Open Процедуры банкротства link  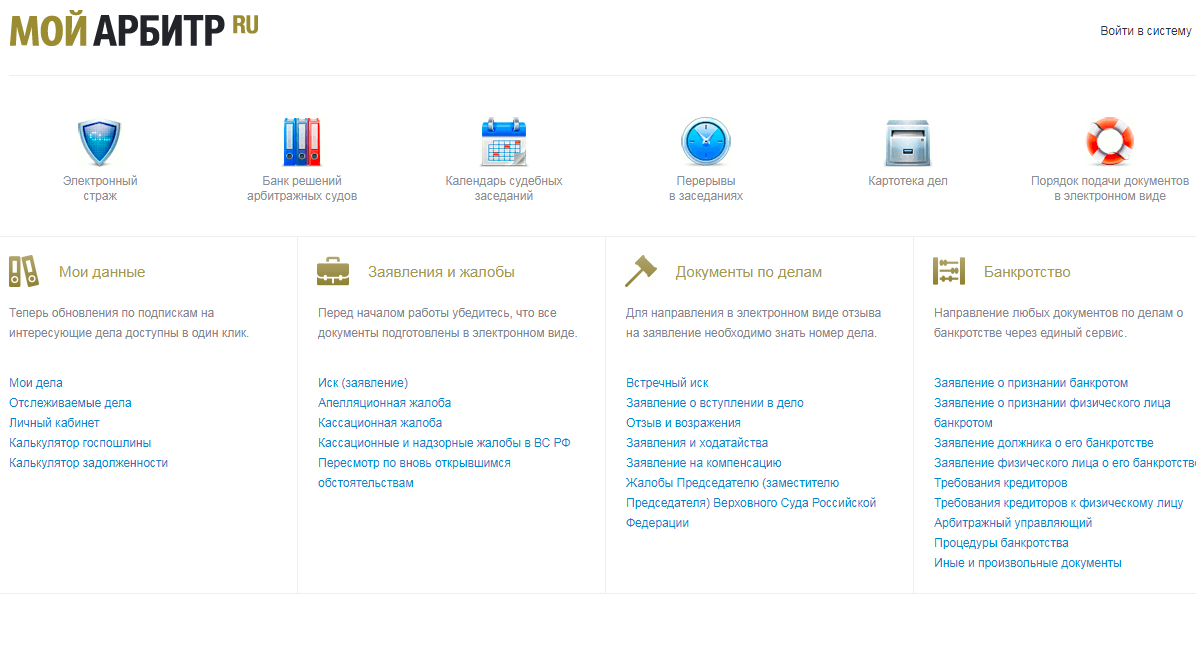tap(1001, 543)
